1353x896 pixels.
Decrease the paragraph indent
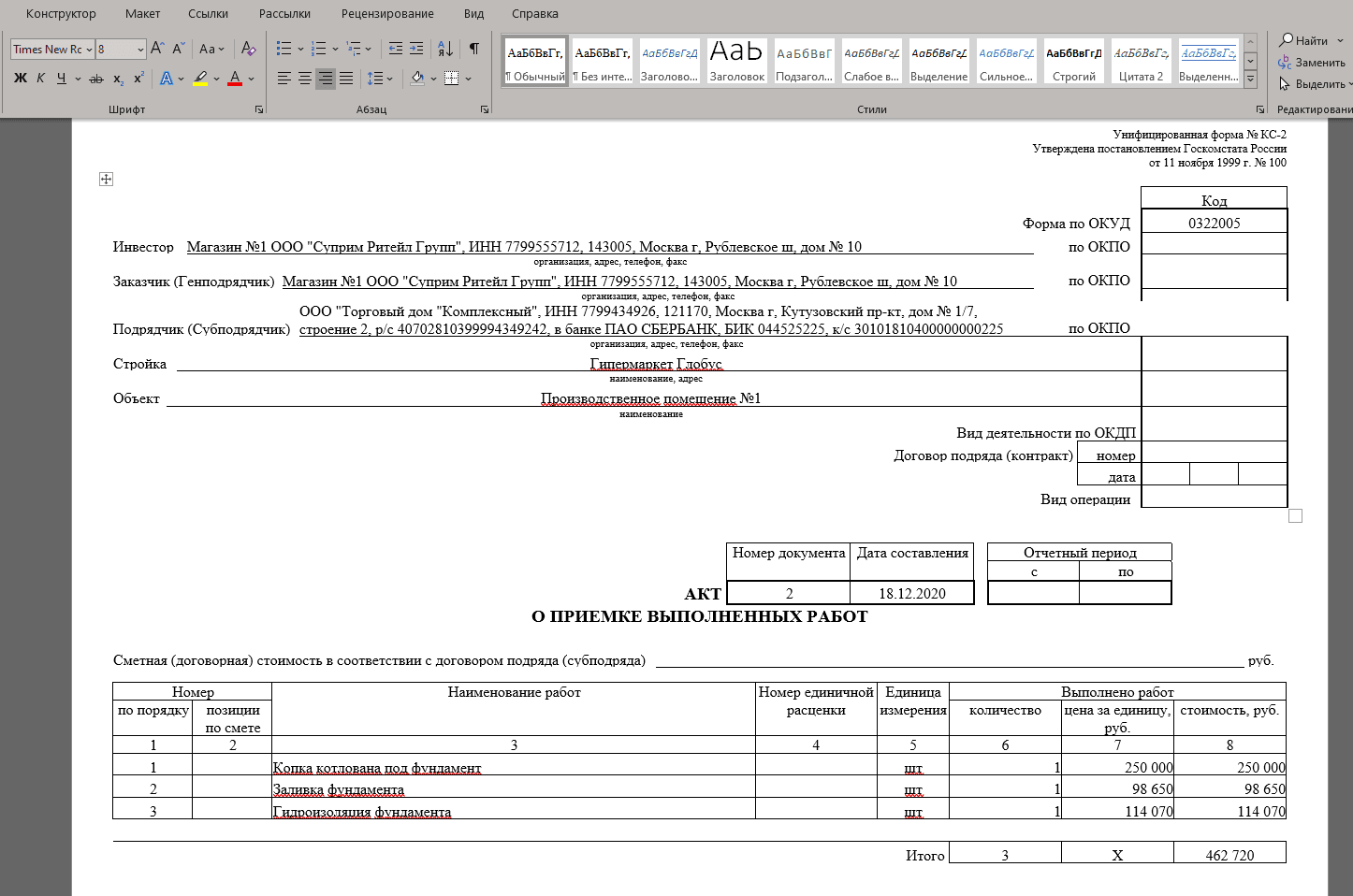coord(396,49)
